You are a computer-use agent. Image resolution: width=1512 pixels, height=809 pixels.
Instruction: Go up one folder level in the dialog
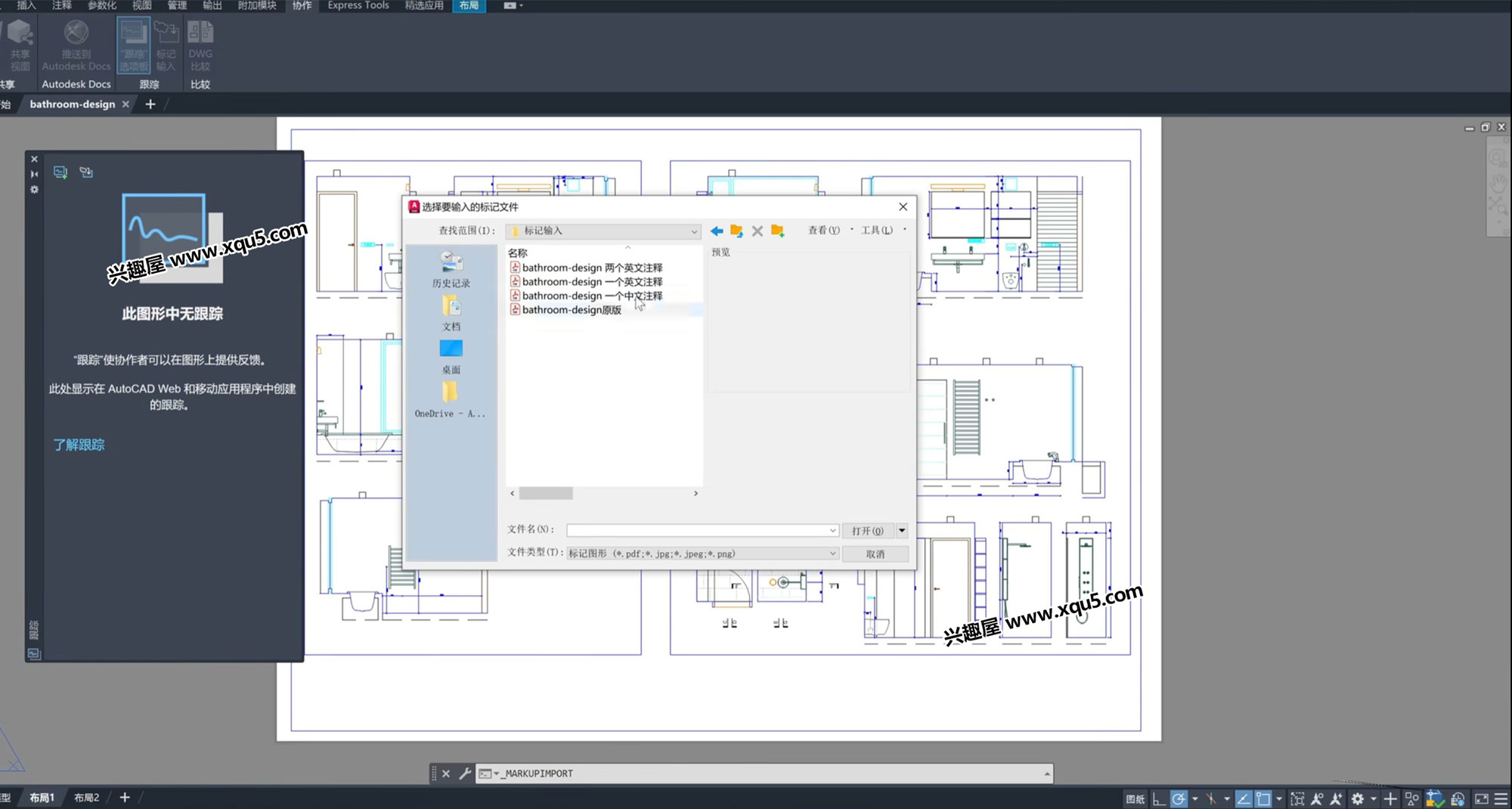736,231
